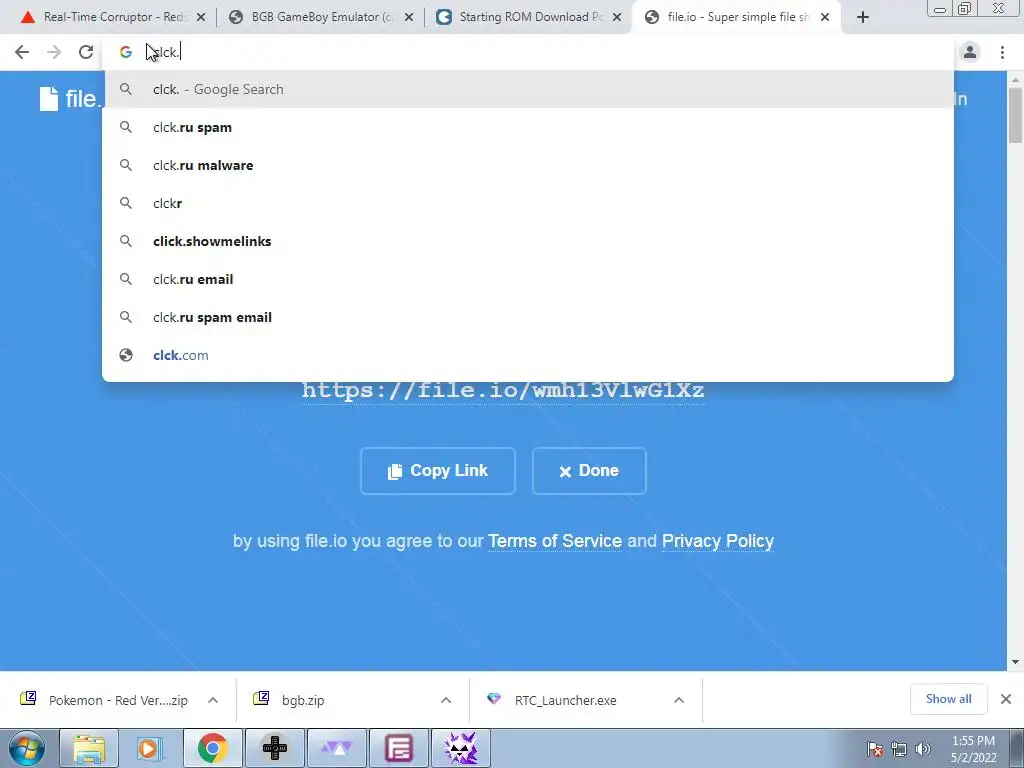Open Windows Explorer from the taskbar

point(88,748)
